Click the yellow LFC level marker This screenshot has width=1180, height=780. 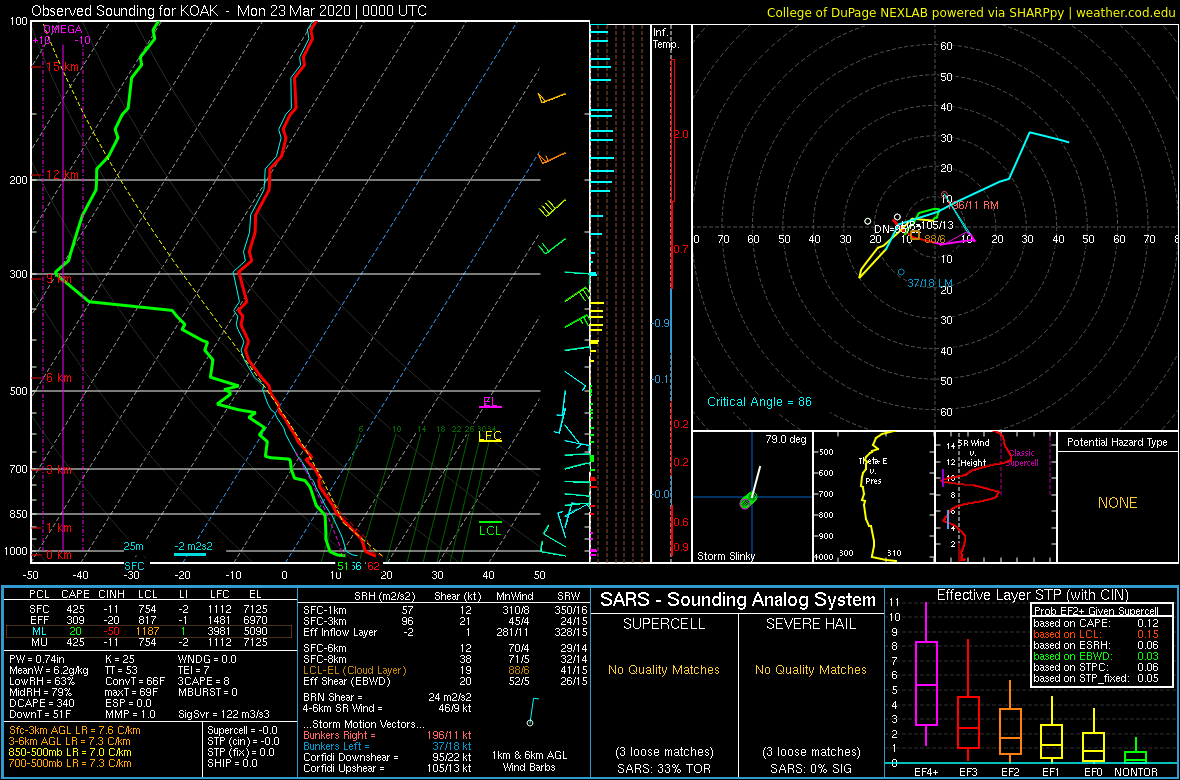pos(490,435)
